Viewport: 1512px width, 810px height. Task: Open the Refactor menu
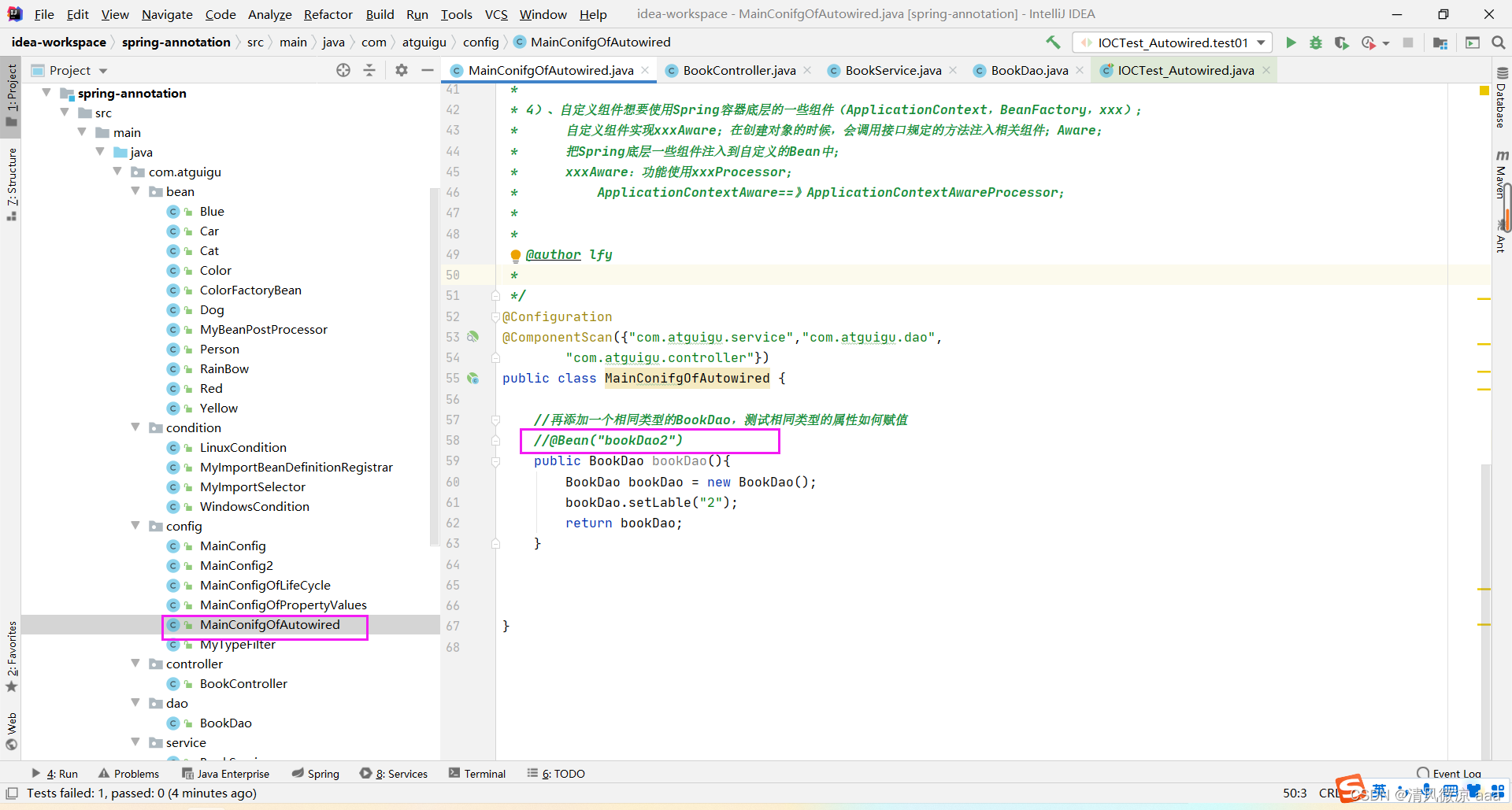pos(328,14)
